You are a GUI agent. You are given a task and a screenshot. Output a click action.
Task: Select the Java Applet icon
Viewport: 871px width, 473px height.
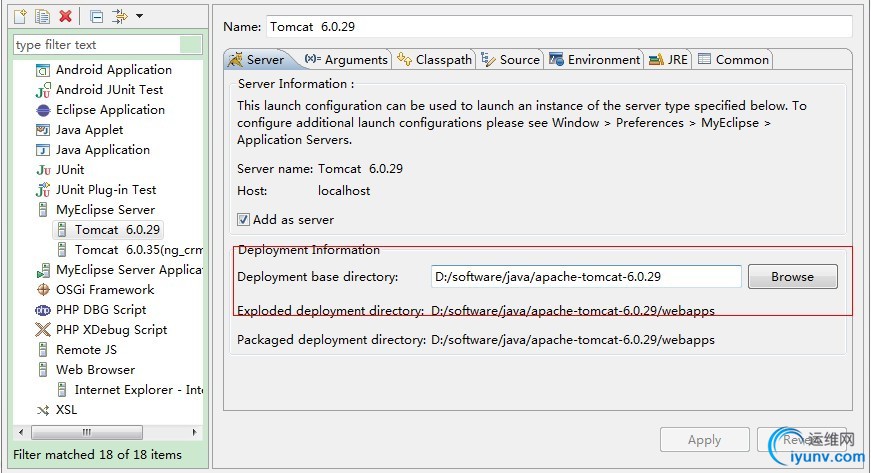pyautogui.click(x=43, y=130)
